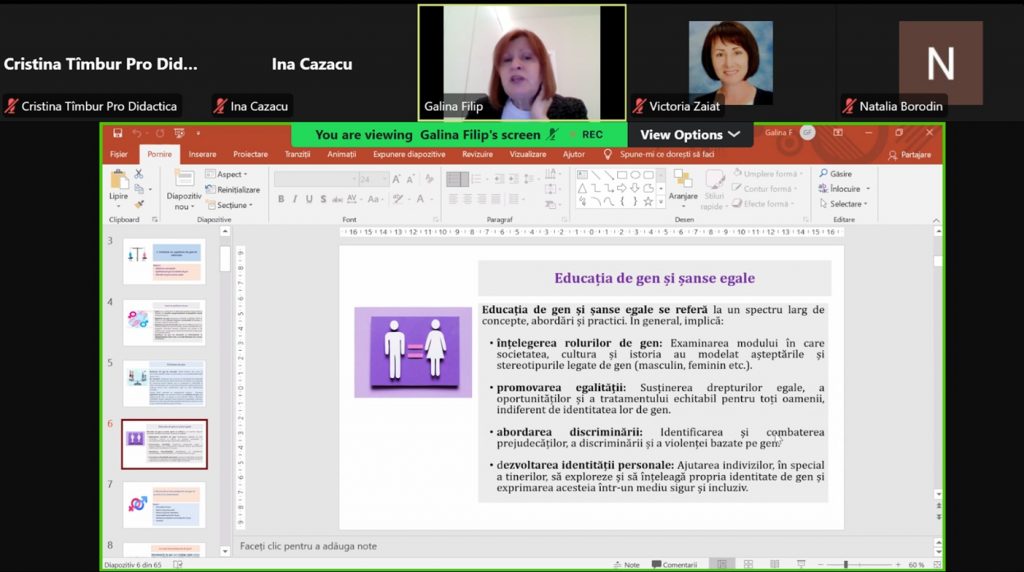The image size is (1024, 572).
Task: Click the Găsire search icon
Action: point(836,174)
